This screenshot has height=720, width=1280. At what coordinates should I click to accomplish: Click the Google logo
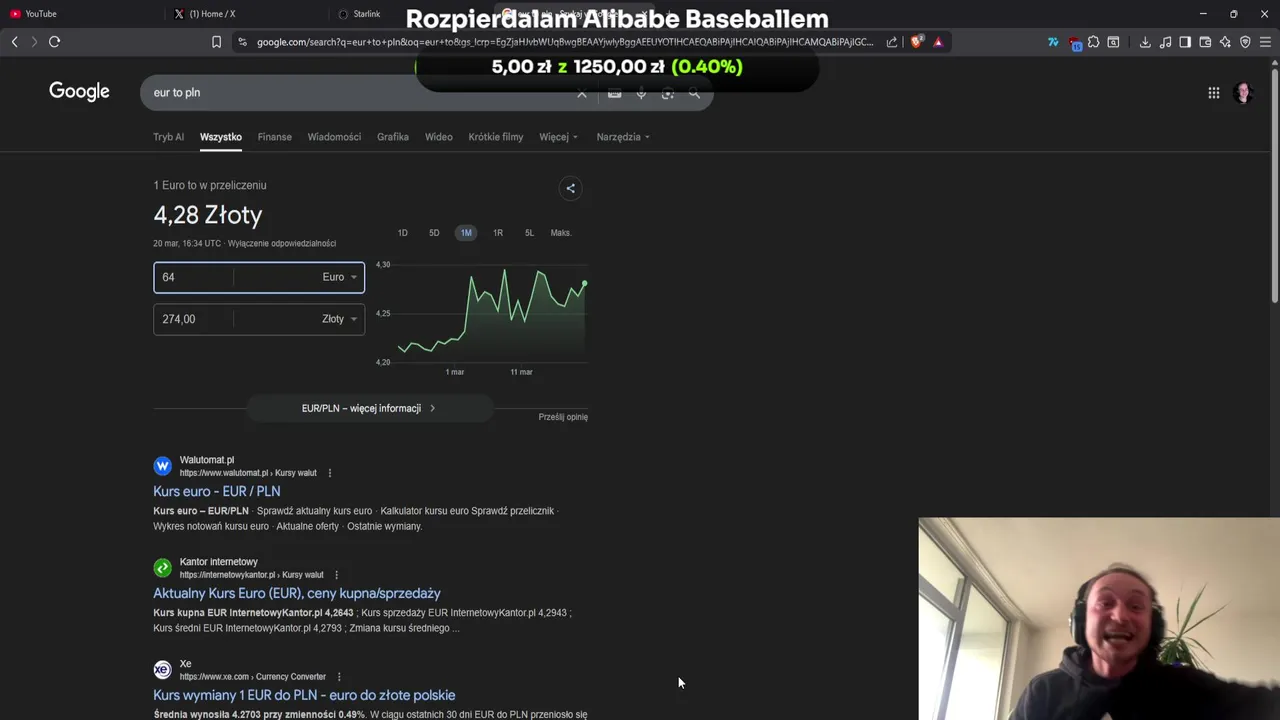pos(79,92)
